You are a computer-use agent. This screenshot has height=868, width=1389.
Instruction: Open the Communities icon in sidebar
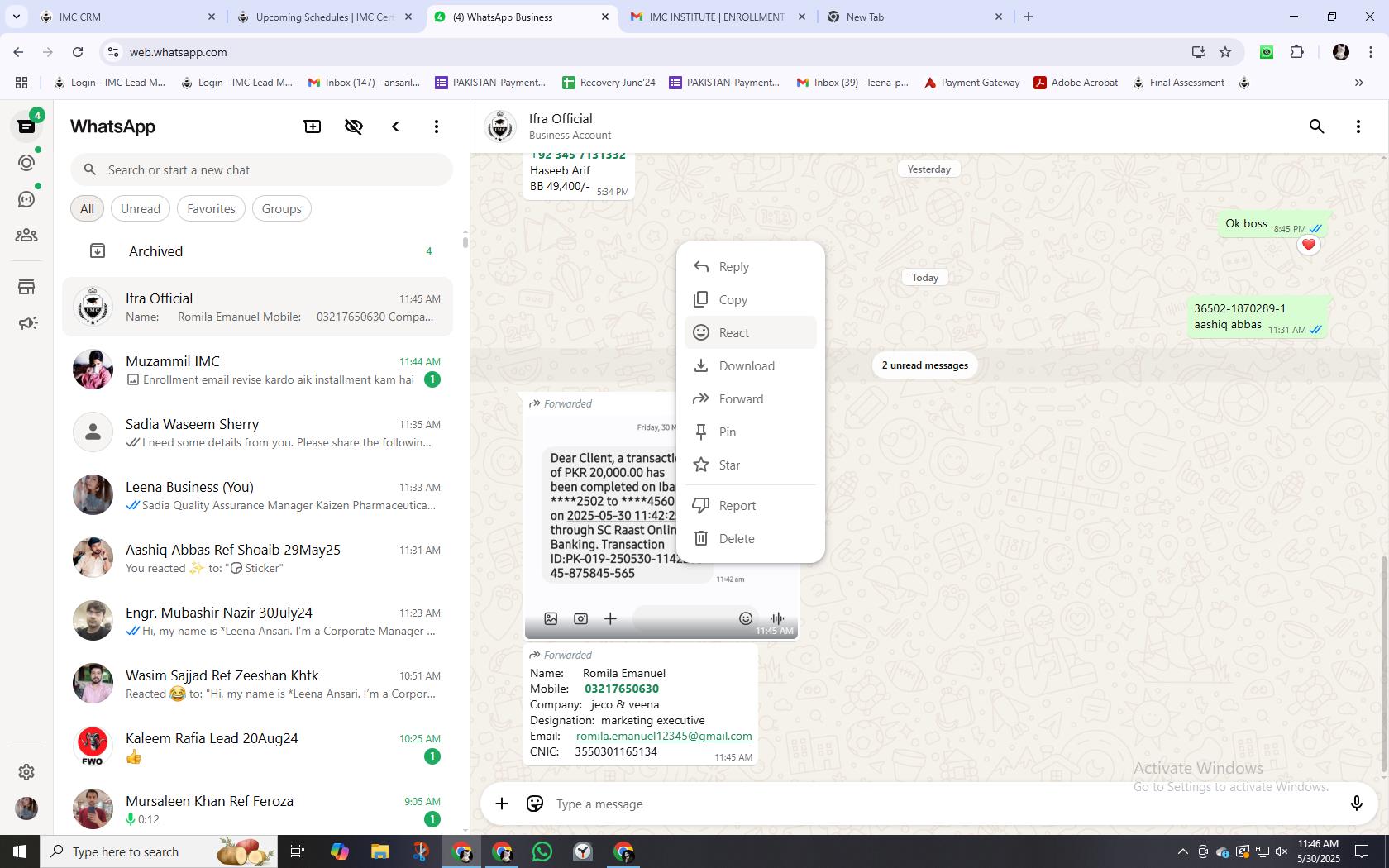(26, 236)
